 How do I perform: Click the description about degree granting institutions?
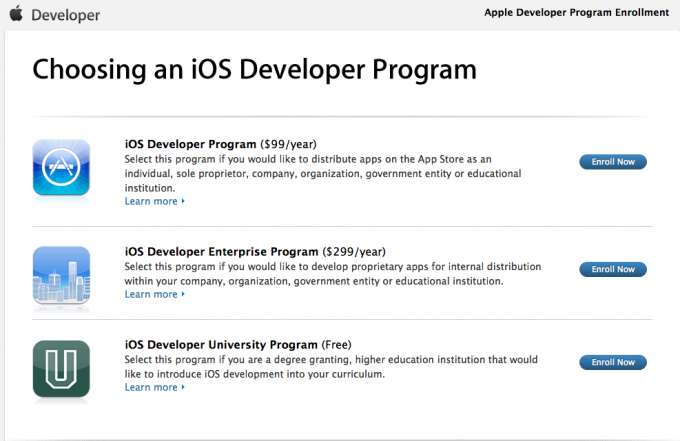tap(331, 367)
